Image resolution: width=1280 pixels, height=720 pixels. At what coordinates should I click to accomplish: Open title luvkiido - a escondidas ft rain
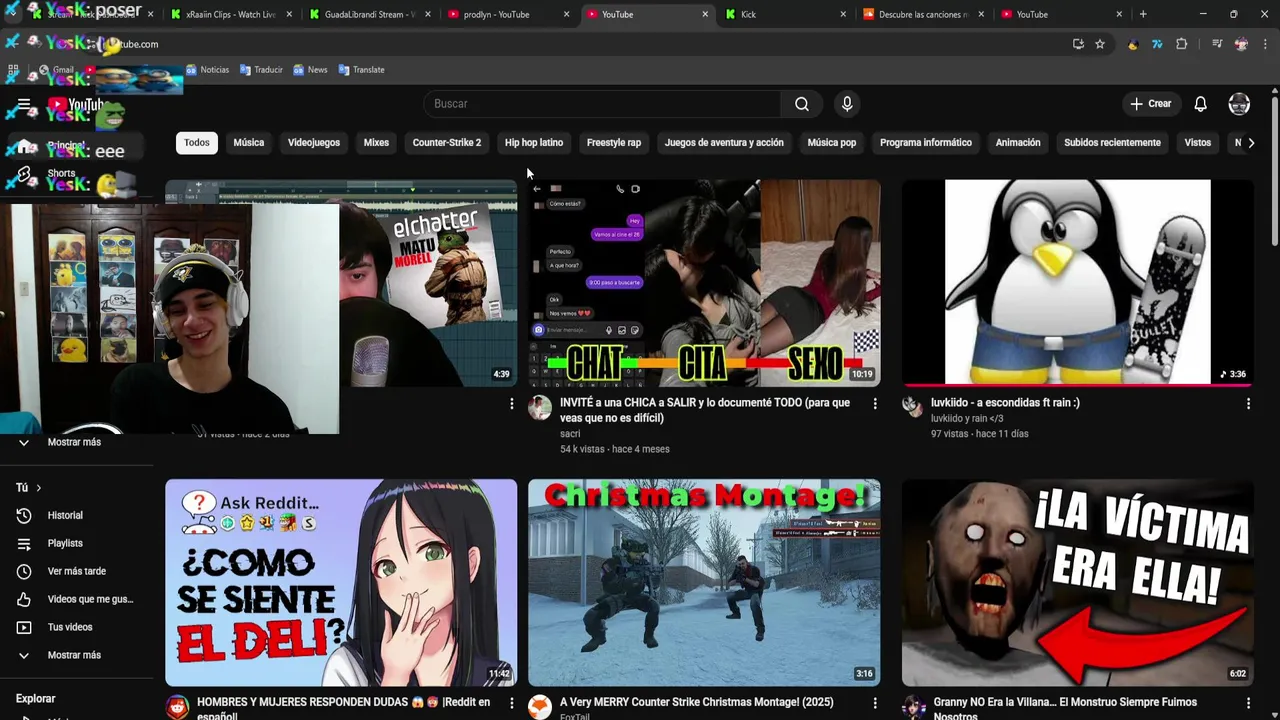coord(1005,403)
